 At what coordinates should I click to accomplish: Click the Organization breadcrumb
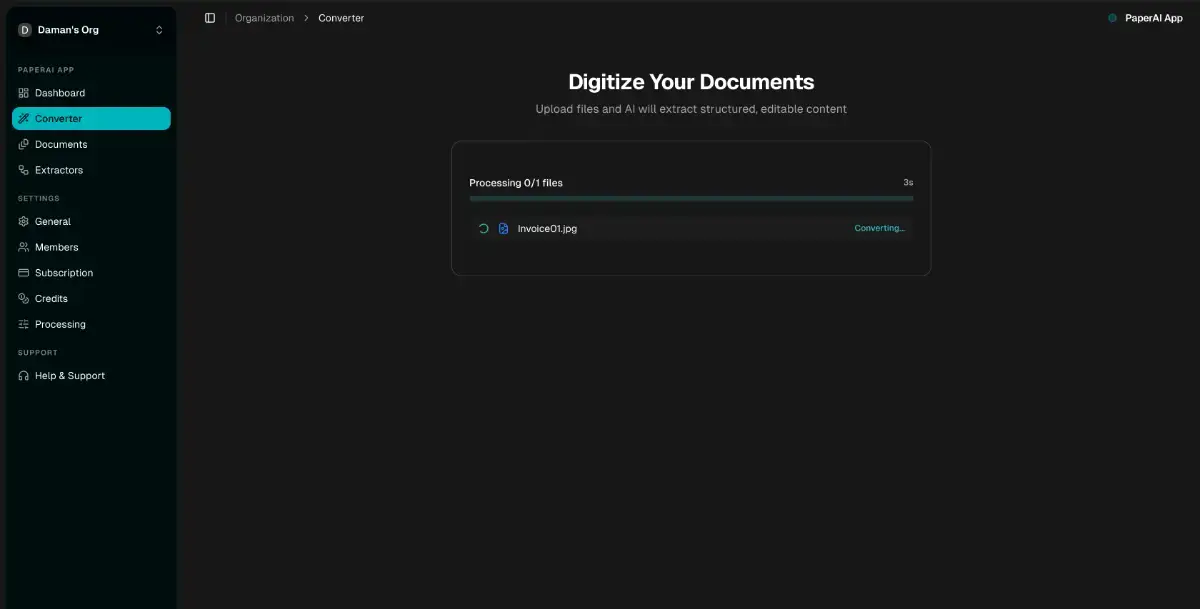pyautogui.click(x=264, y=18)
